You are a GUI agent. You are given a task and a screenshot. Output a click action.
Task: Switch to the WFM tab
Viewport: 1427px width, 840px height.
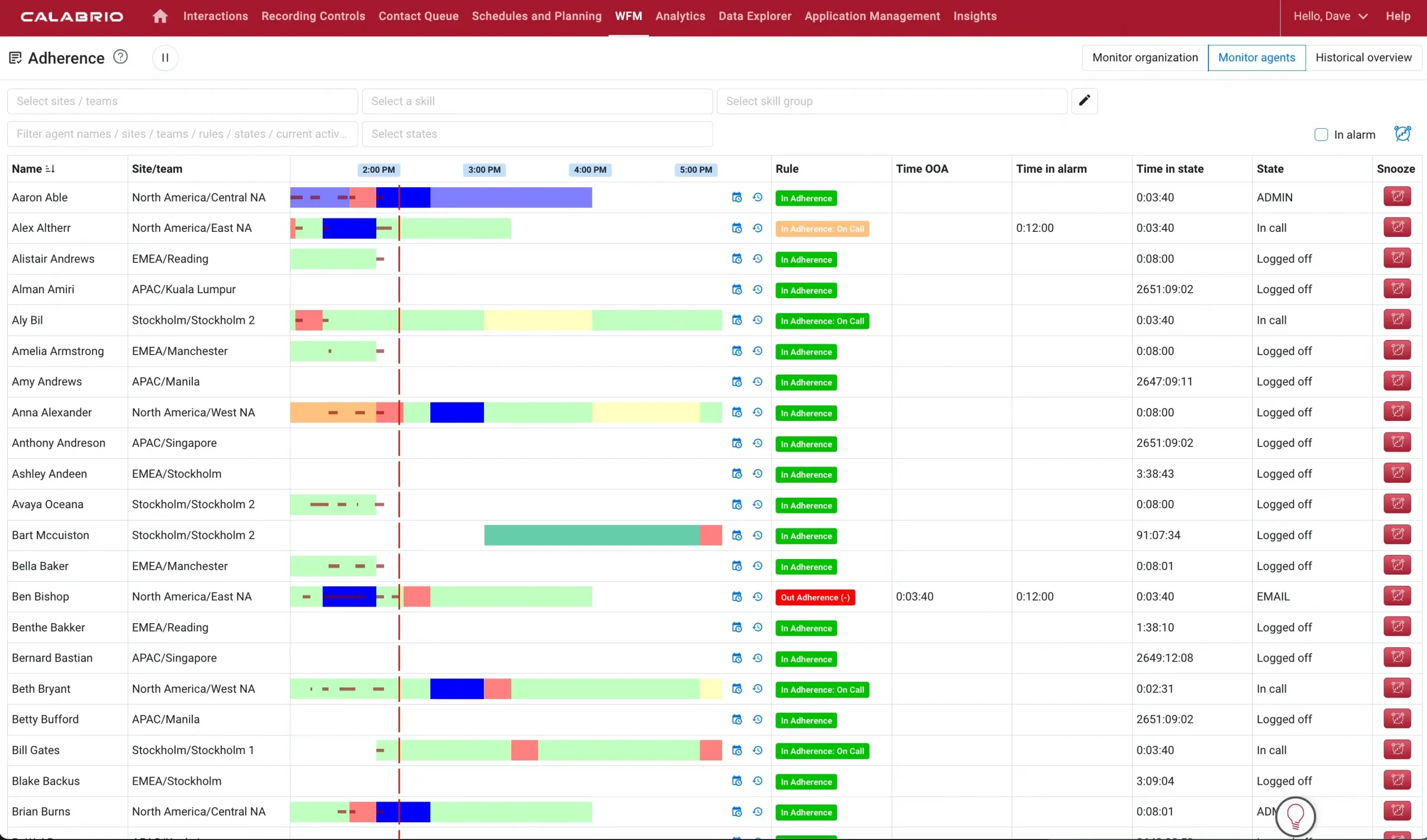(x=628, y=16)
